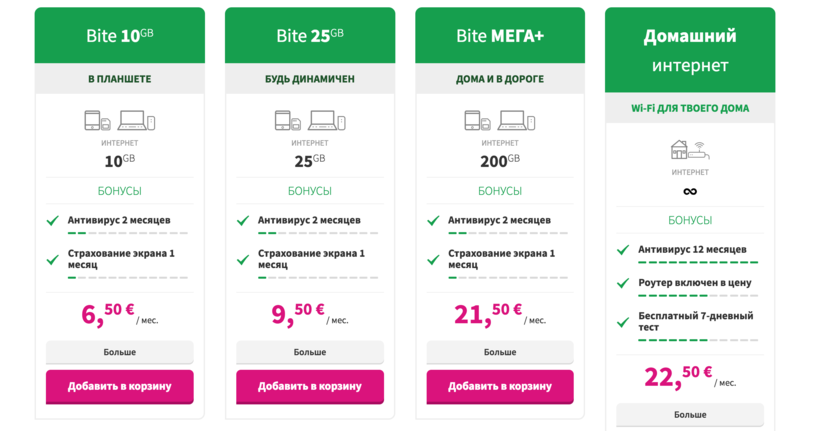Expand Больше details for Bite МЕГА+
Screen dimensions: 820x431
coord(500,352)
